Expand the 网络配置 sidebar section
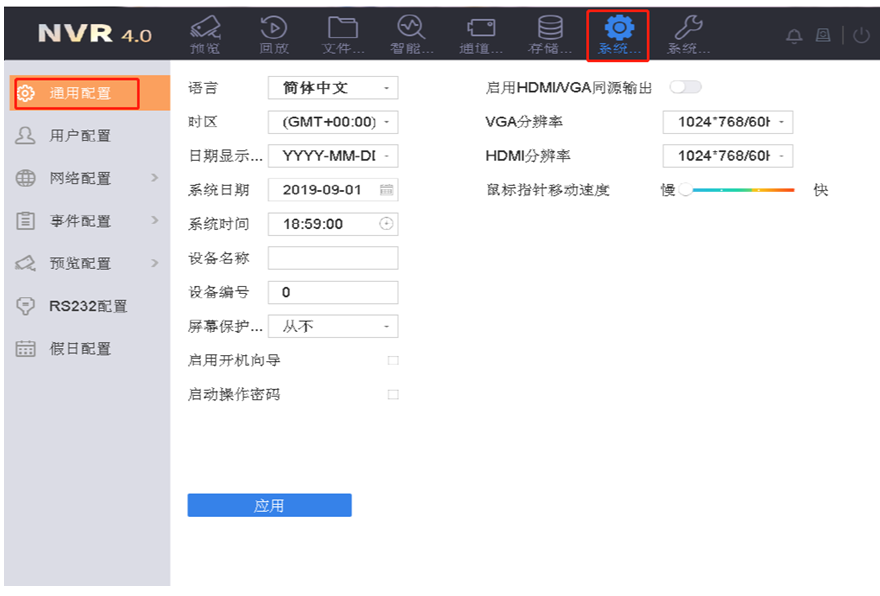Screen dimensions: 880x596 85,178
